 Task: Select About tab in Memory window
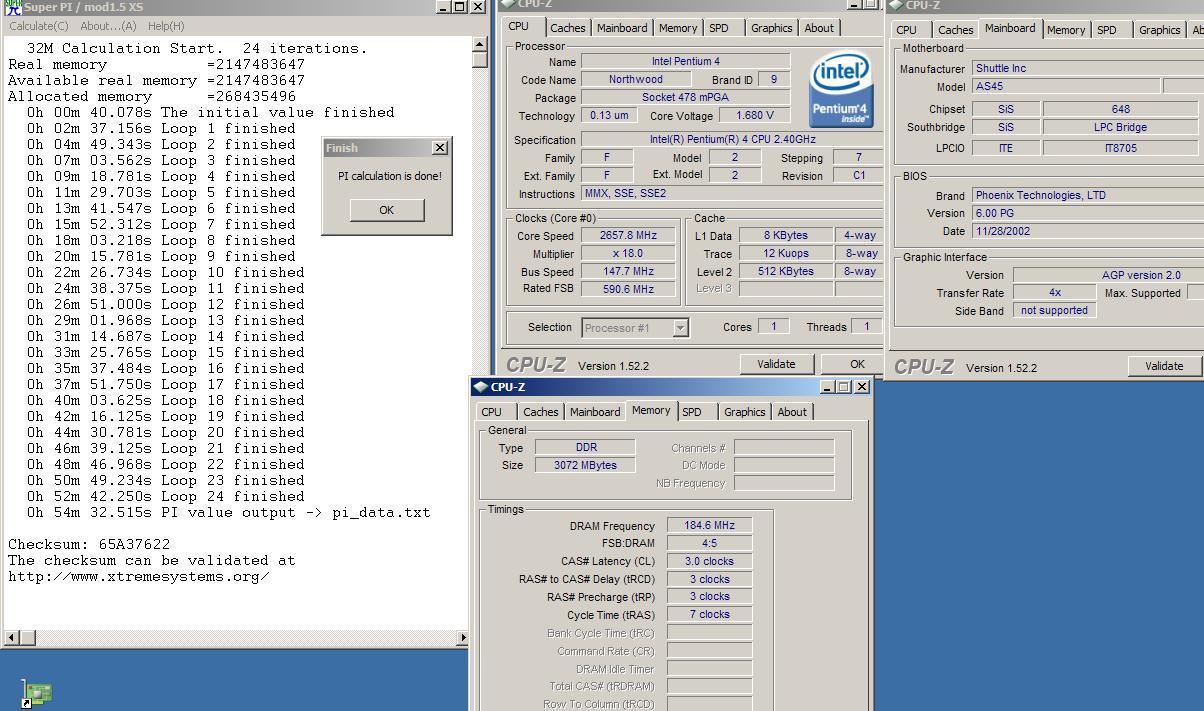click(792, 412)
